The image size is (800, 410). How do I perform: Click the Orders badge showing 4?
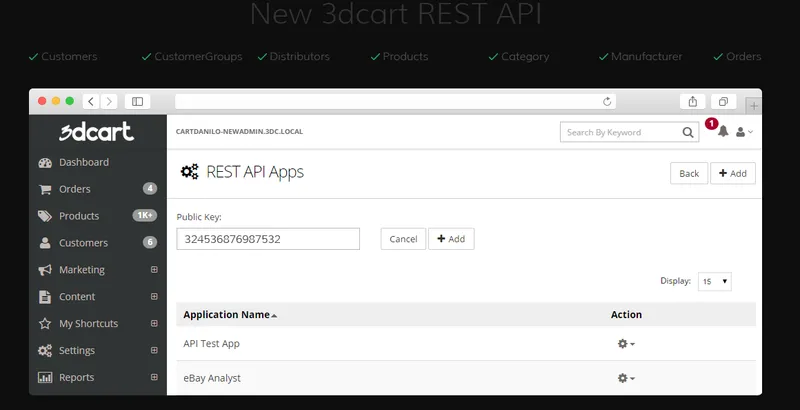tap(149, 189)
